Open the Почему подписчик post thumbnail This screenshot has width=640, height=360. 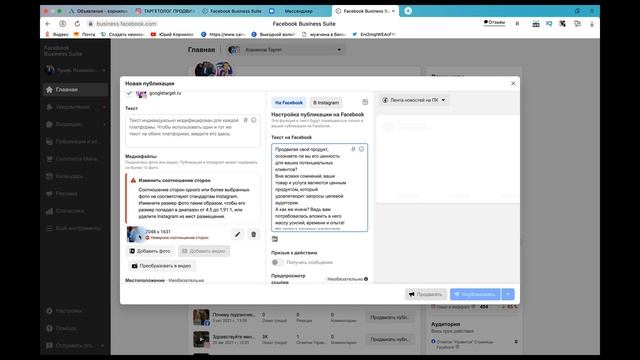pyautogui.click(x=201, y=317)
